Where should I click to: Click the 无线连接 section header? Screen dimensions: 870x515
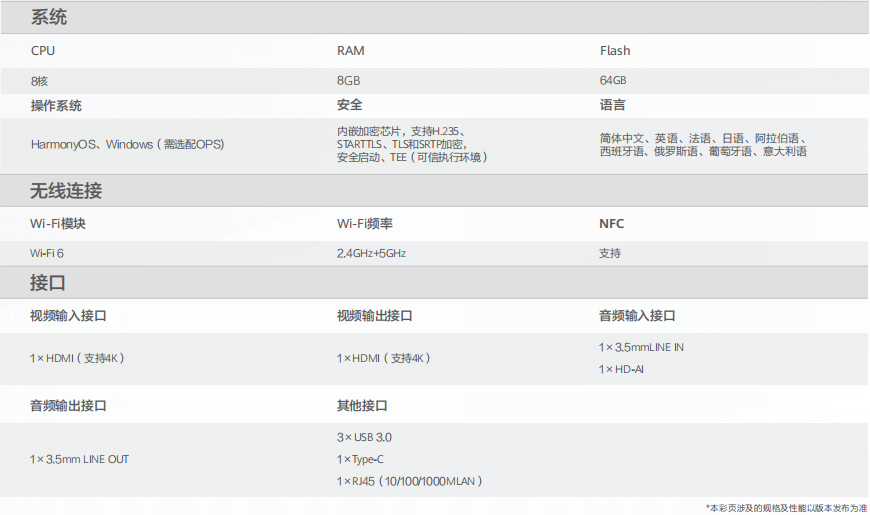pyautogui.click(x=66, y=191)
